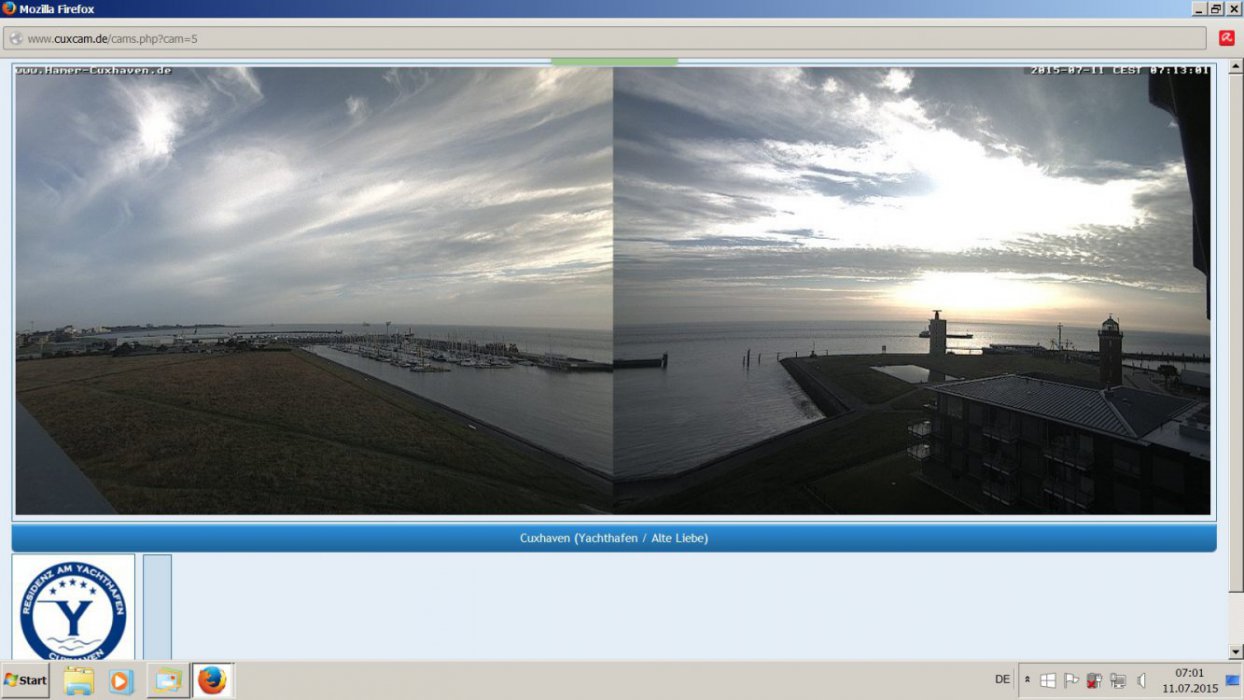
Task: Show hidden system tray icons
Action: pyautogui.click(x=1027, y=680)
